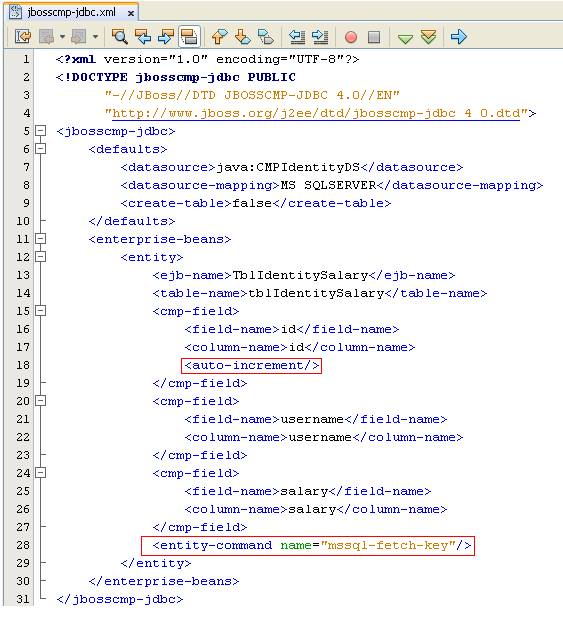Viewport: 563px width, 619px height.
Task: Go to next search occurrence
Action: click(x=166, y=37)
